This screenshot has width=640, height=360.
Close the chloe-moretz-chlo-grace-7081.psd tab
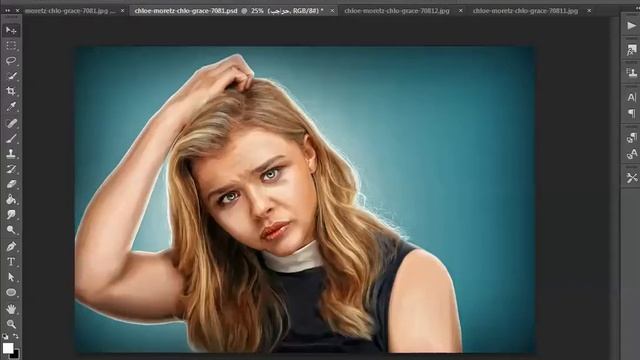(x=332, y=11)
